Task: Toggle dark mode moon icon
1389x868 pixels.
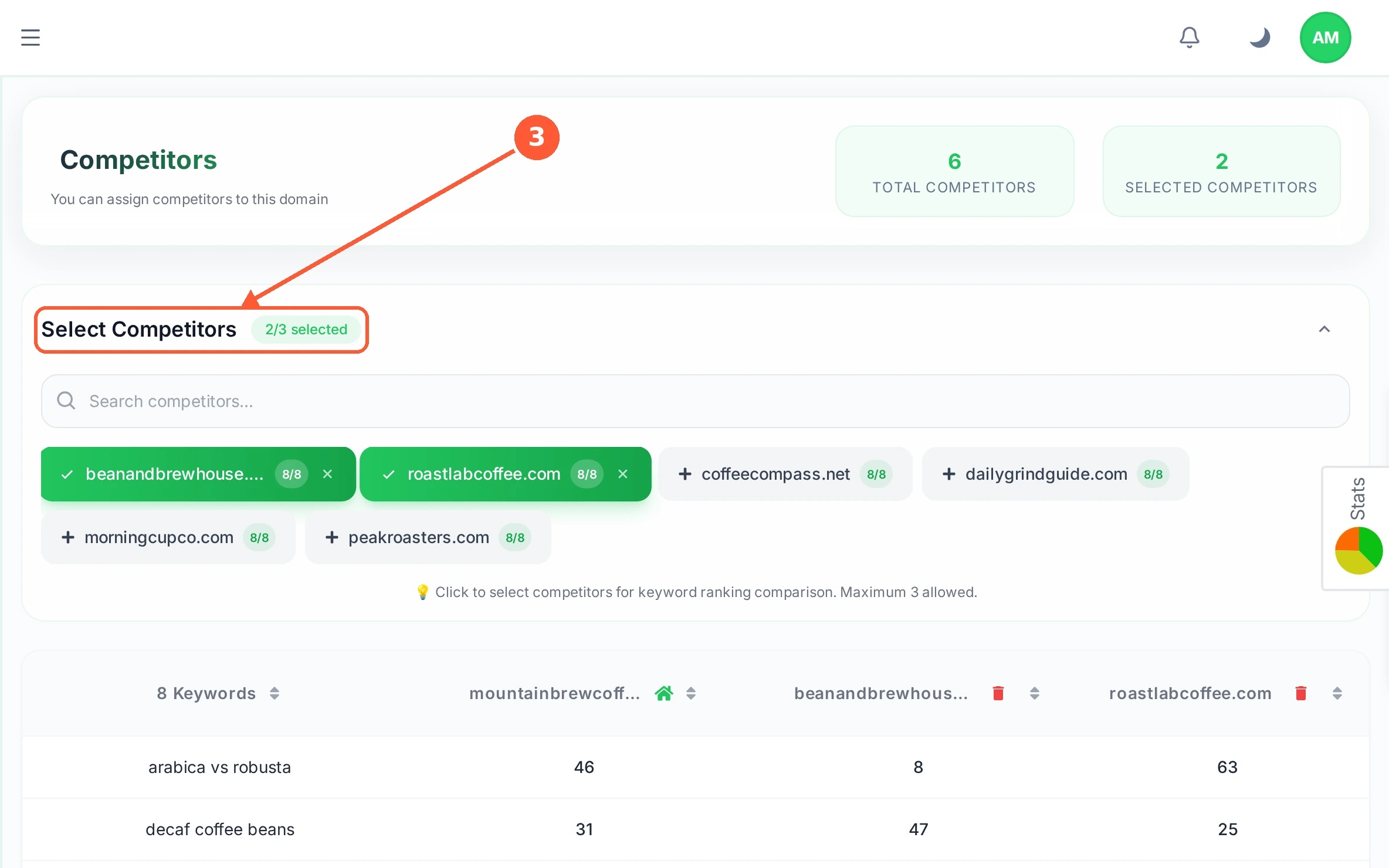Action: 1259,38
